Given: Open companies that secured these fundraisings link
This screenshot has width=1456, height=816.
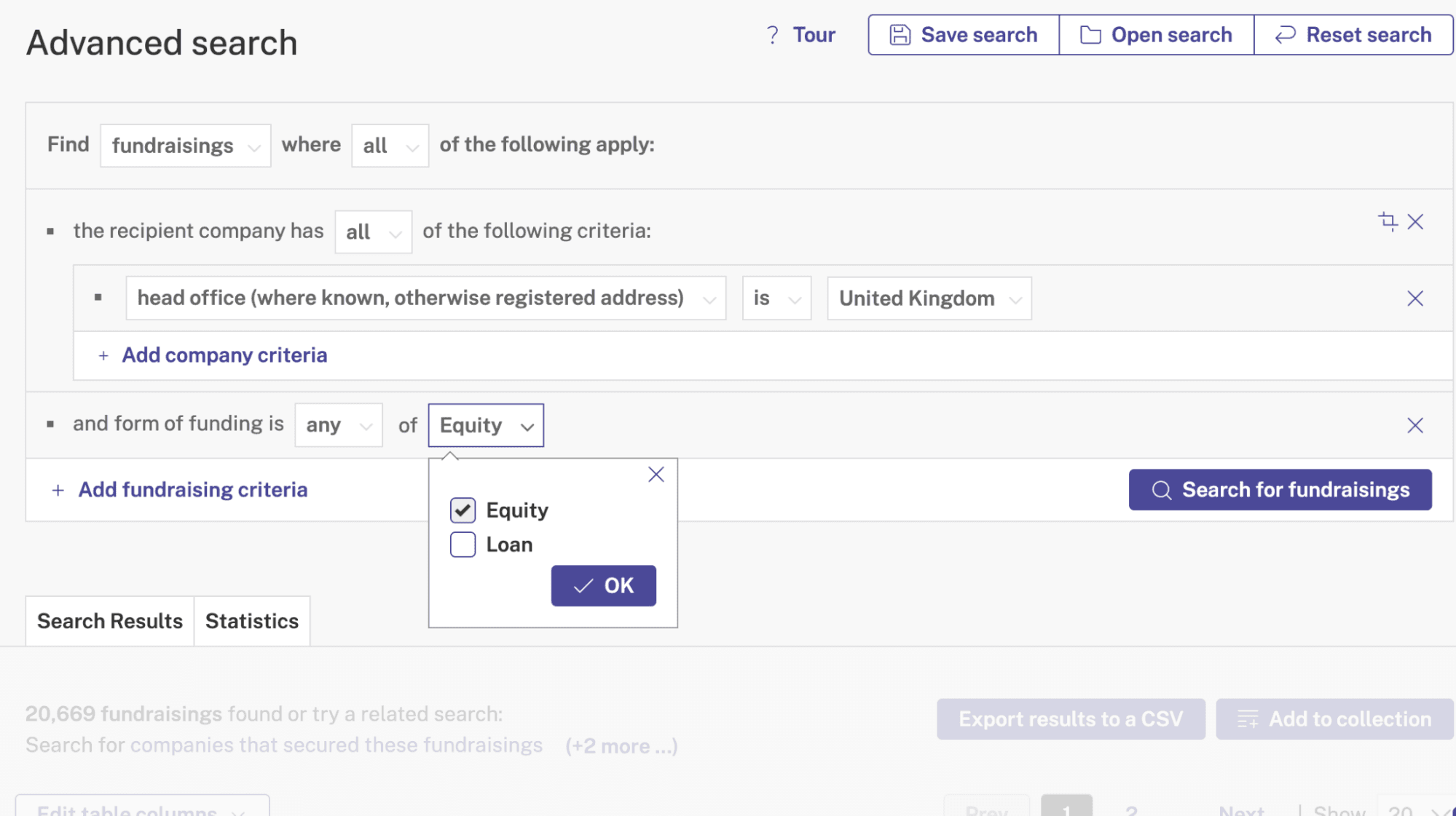Looking at the screenshot, I should click(x=337, y=745).
